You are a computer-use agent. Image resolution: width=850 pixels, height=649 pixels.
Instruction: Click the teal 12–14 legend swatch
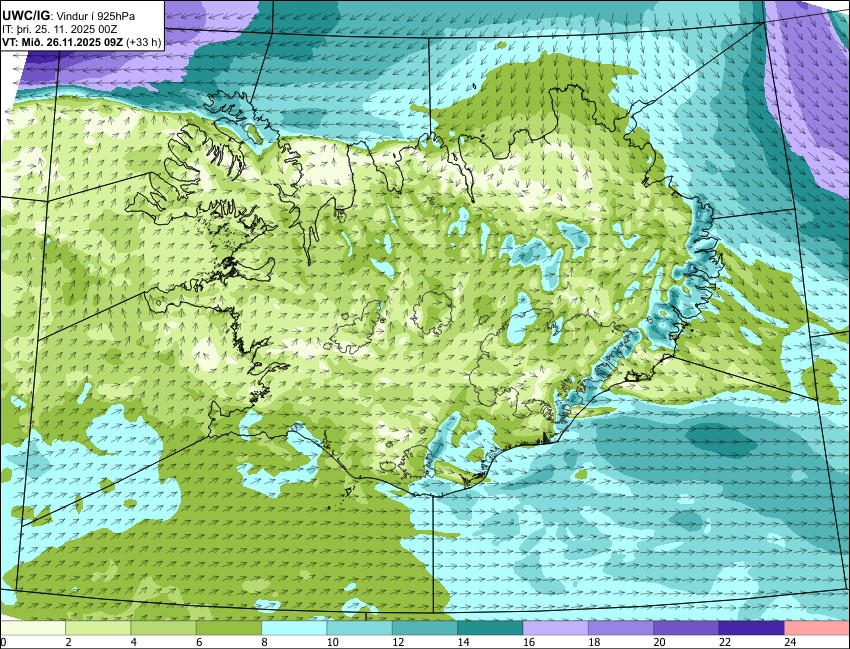(424, 628)
